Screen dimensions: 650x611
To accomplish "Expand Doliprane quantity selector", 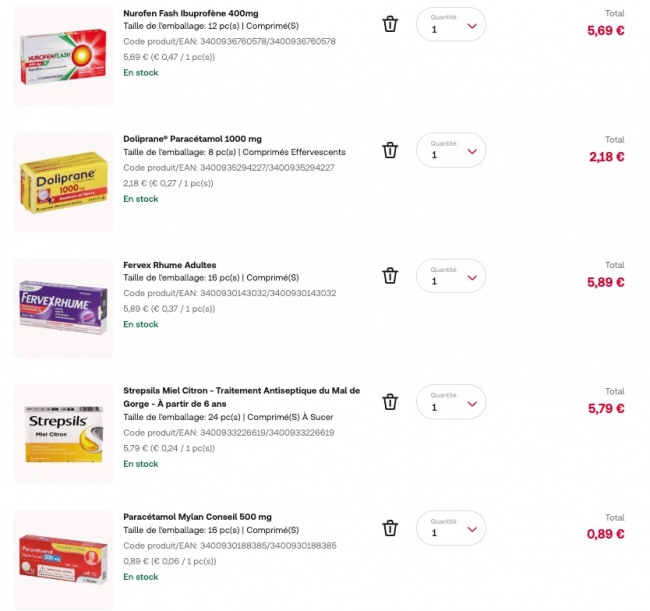I will coord(451,151).
